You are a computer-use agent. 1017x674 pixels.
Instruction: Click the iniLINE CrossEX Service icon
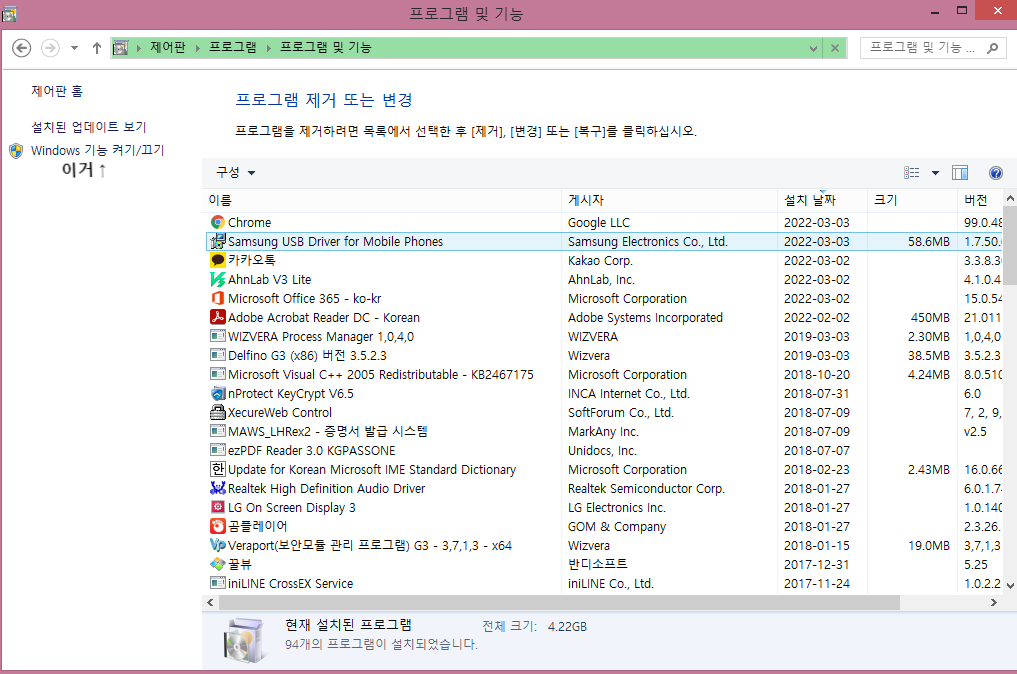click(218, 583)
